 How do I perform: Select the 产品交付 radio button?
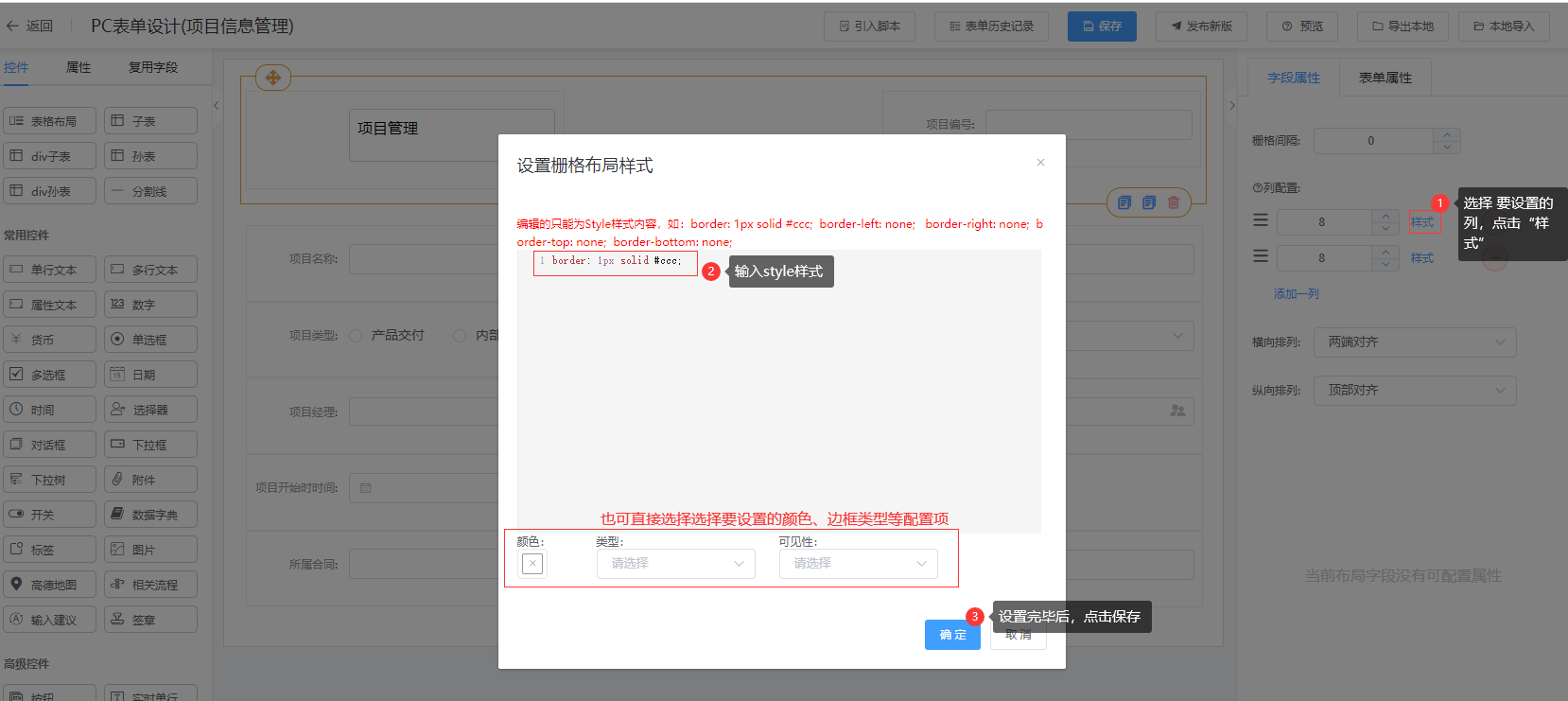click(x=357, y=336)
